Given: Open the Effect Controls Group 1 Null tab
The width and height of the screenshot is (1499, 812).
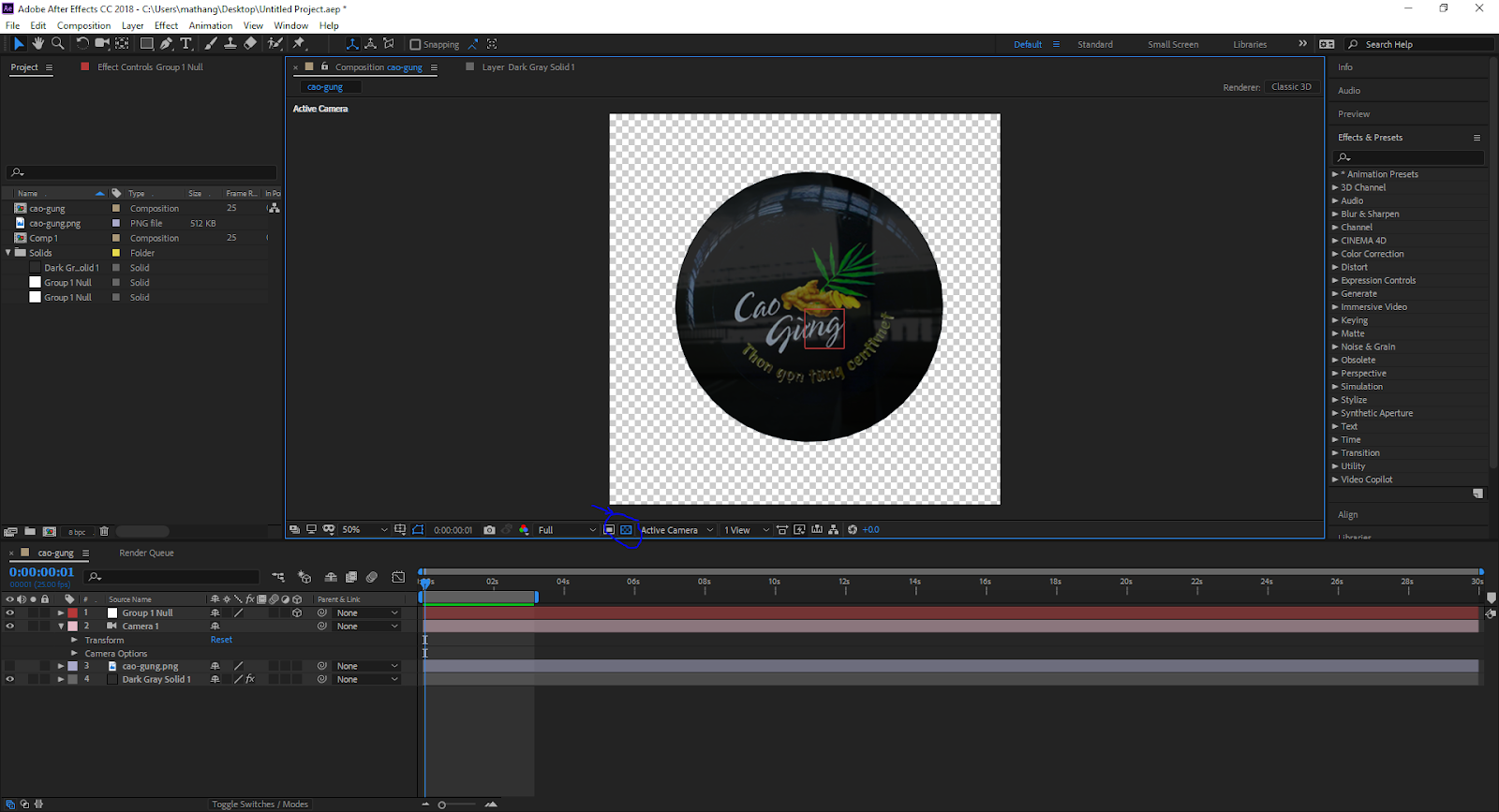Looking at the screenshot, I should (x=150, y=66).
